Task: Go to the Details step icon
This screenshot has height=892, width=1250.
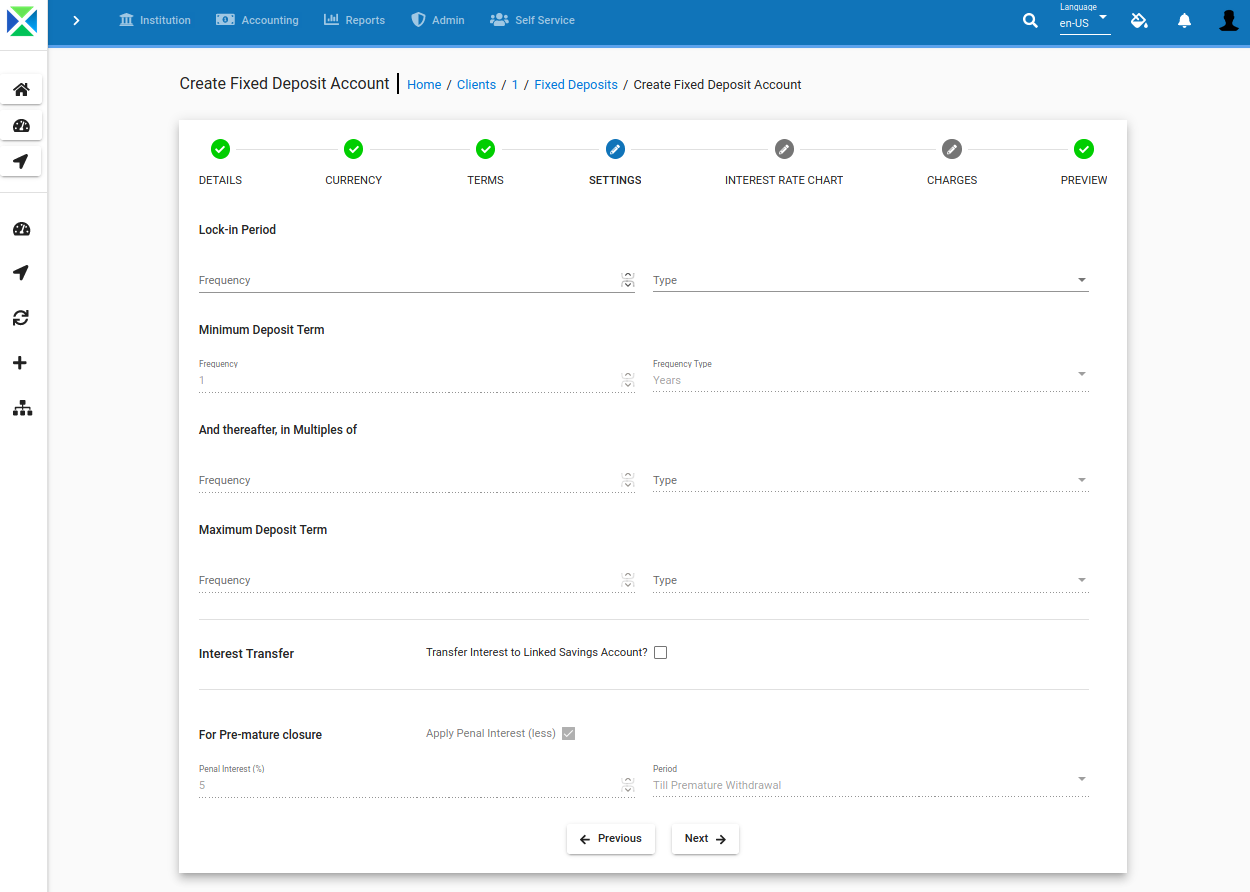Action: 220,149
